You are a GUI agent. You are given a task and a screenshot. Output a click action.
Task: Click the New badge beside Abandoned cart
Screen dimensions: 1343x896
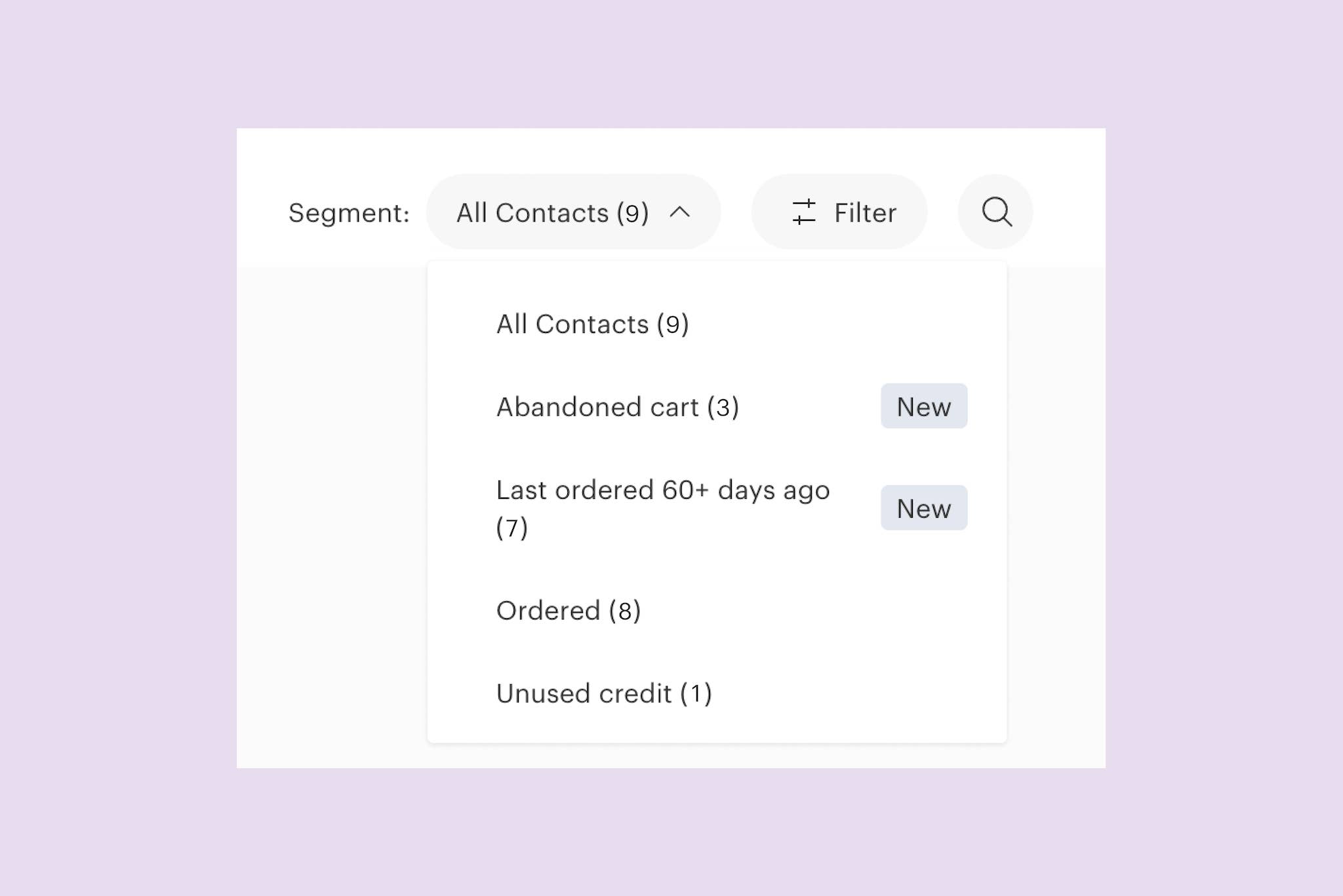pos(923,406)
